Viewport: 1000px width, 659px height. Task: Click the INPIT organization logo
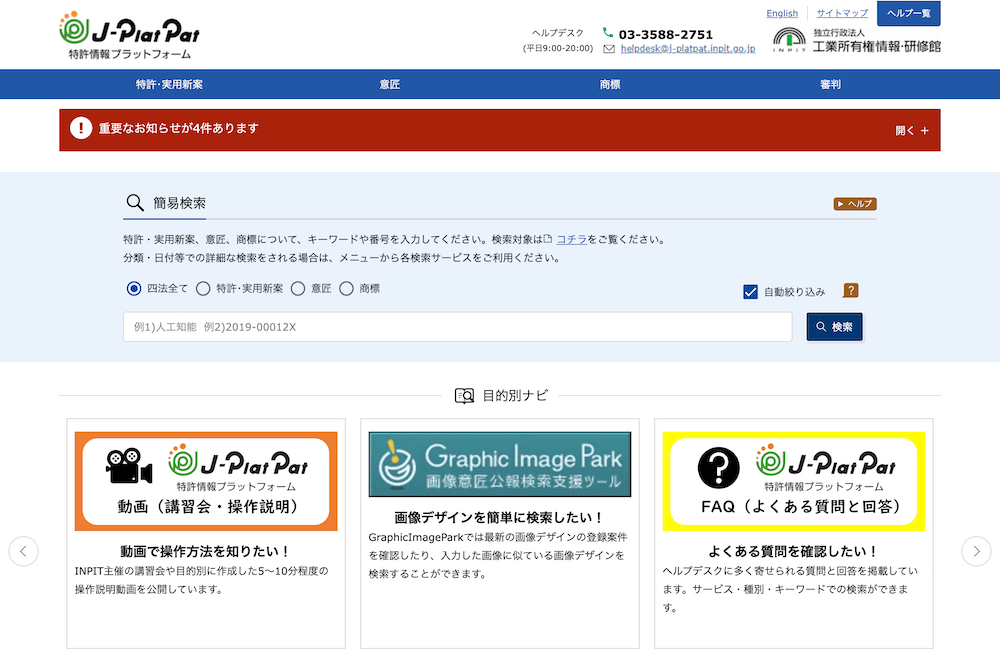pyautogui.click(x=790, y=39)
